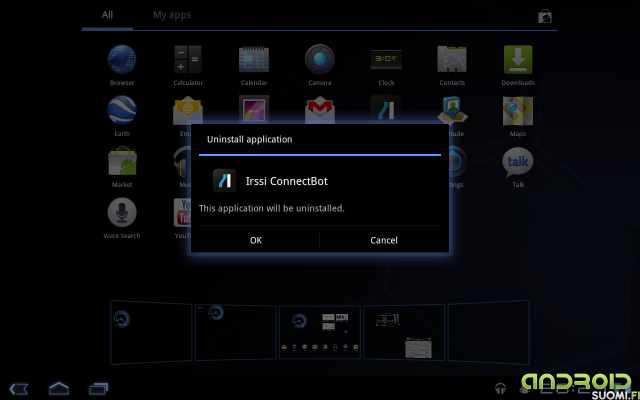The image size is (640, 400).
Task: Select the empty fifth home screen thumbnail
Action: click(x=489, y=332)
